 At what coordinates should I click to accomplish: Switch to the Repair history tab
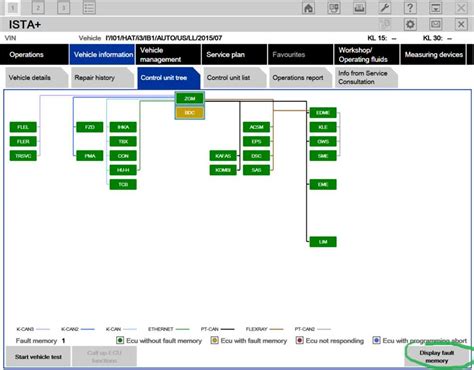[102, 78]
